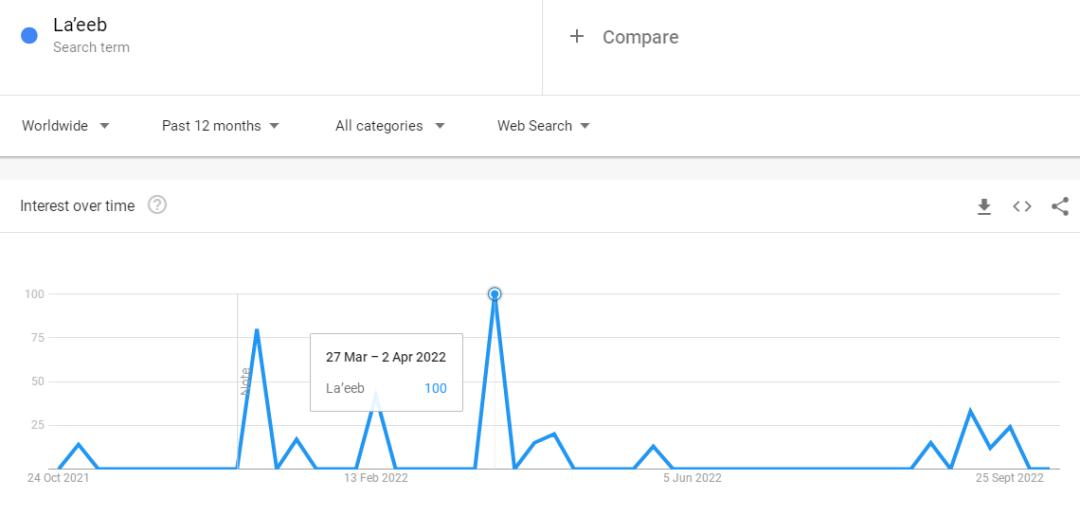Download the interest over time CSV
This screenshot has height=532, width=1080.
click(984, 206)
